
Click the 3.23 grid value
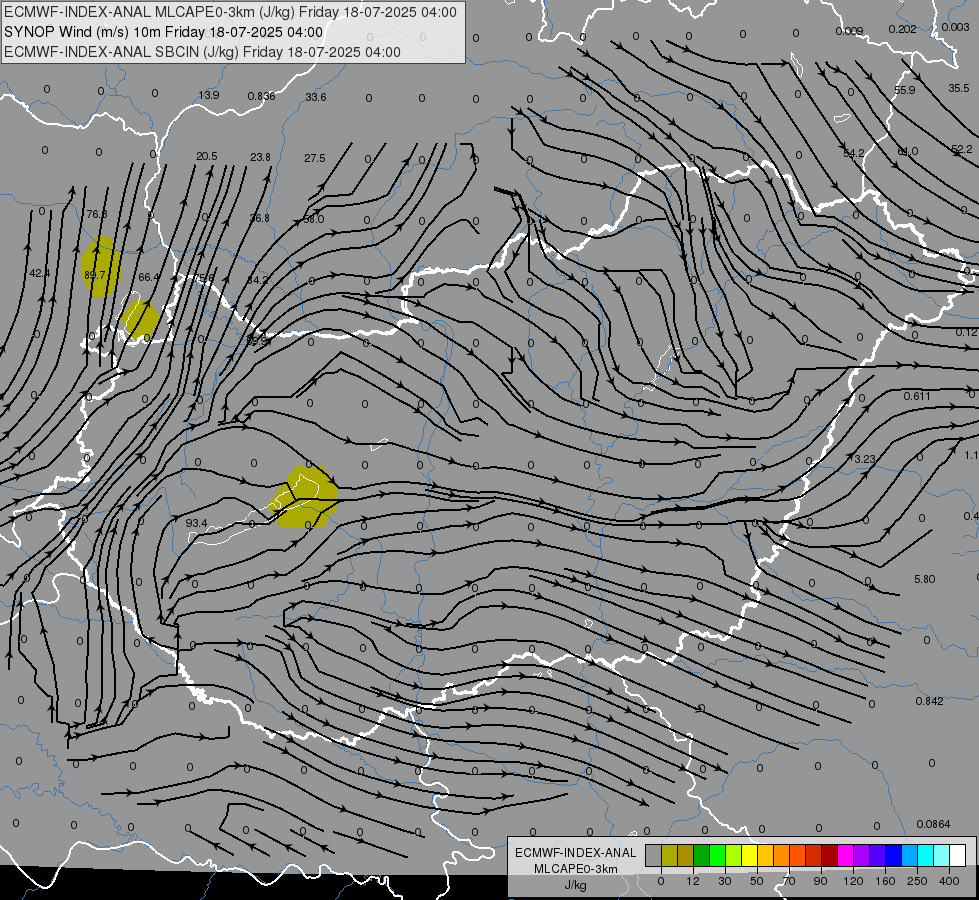(865, 459)
